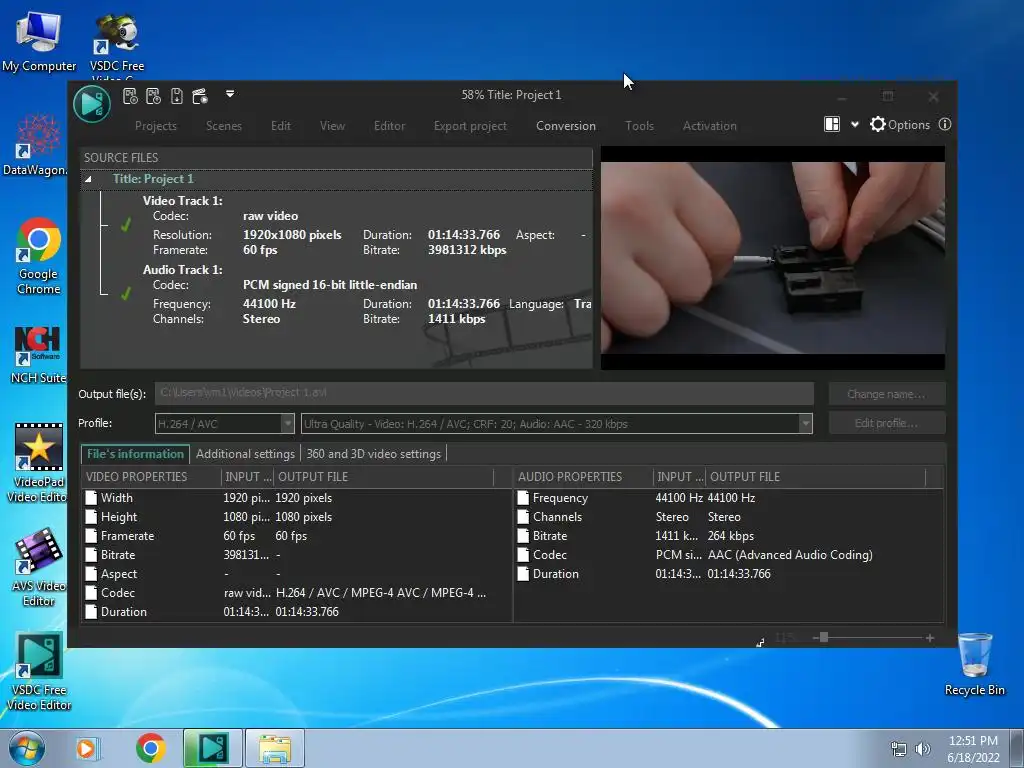Open the Ultra Quality preset dropdown
This screenshot has width=1024, height=768.
pyautogui.click(x=805, y=424)
